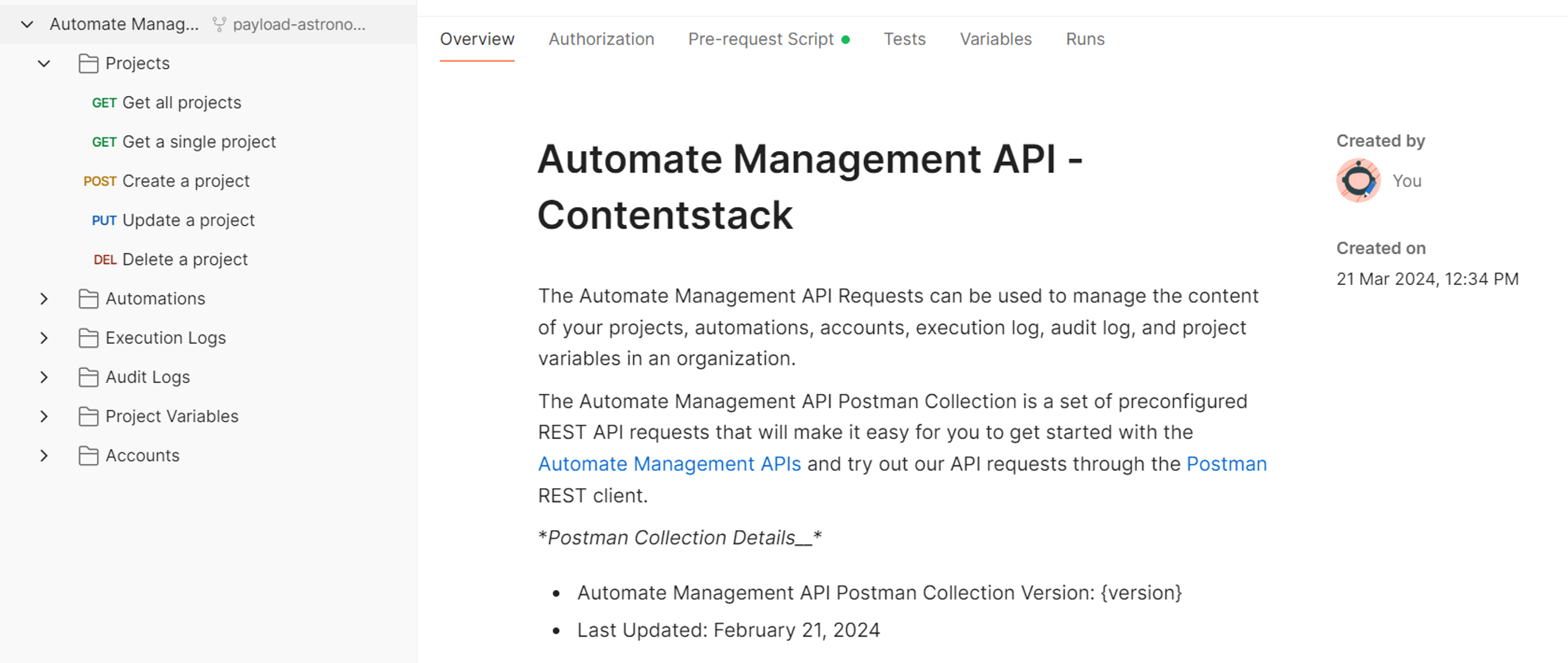Viewport: 1568px width, 663px height.
Task: Click the '*Postman Collection Details__*' italic line
Action: (x=679, y=538)
